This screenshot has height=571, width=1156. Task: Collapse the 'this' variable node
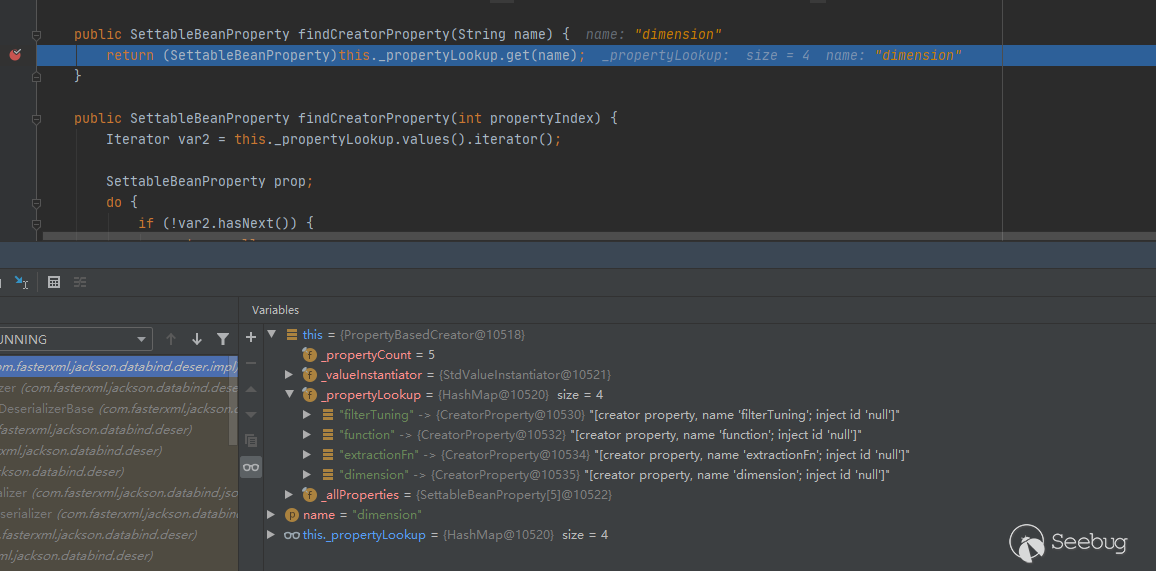click(x=272, y=335)
